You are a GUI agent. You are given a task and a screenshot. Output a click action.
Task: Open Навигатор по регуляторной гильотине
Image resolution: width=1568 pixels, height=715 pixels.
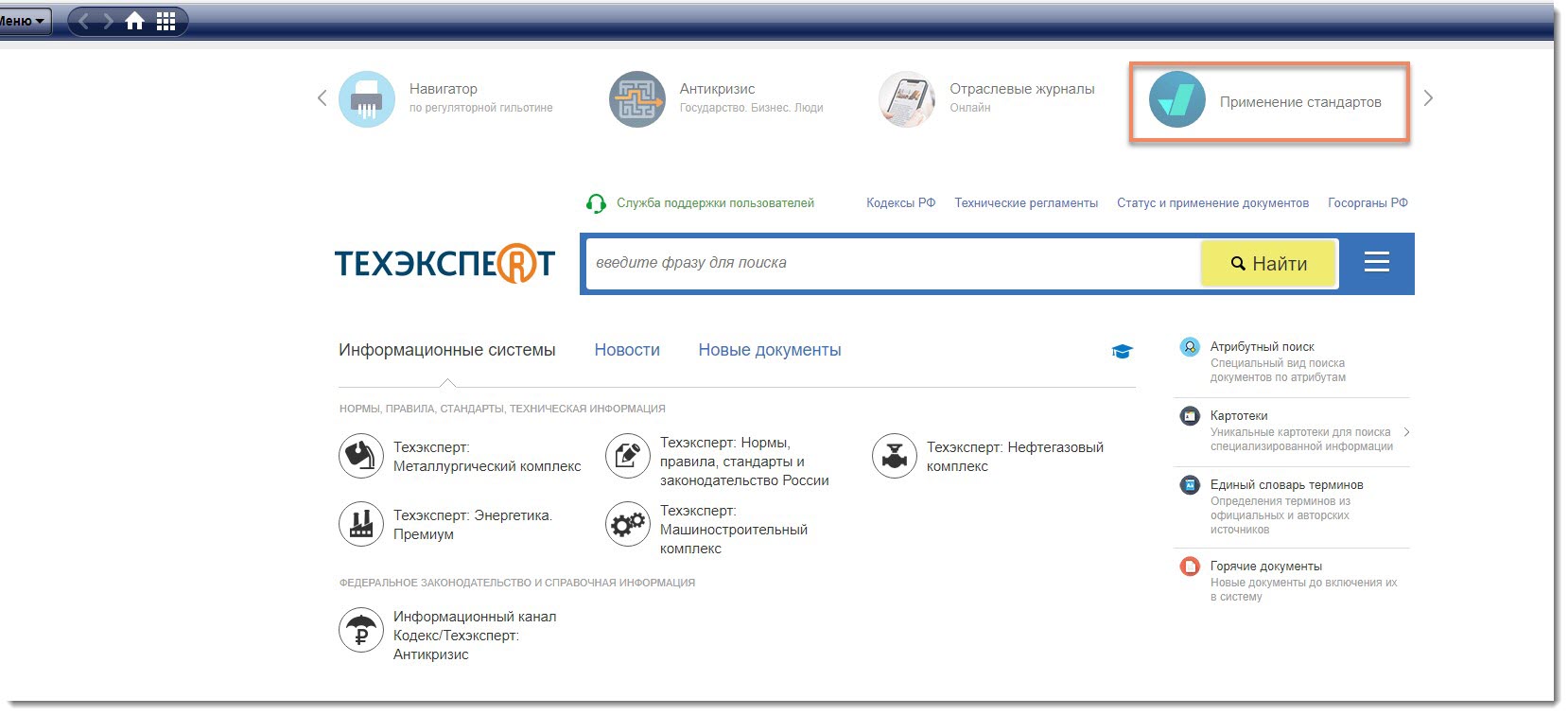point(480,97)
